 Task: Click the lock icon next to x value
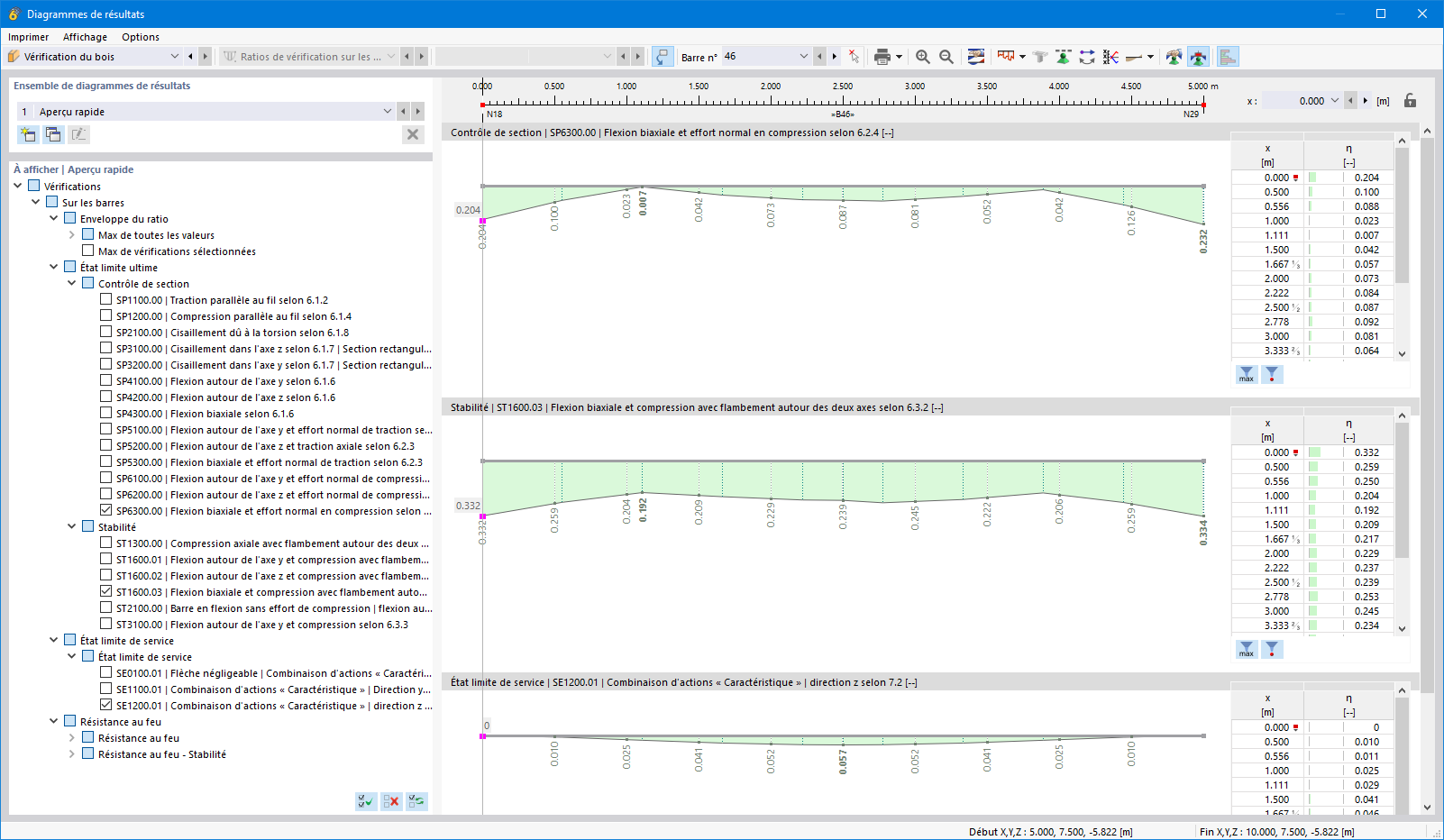click(x=1411, y=101)
